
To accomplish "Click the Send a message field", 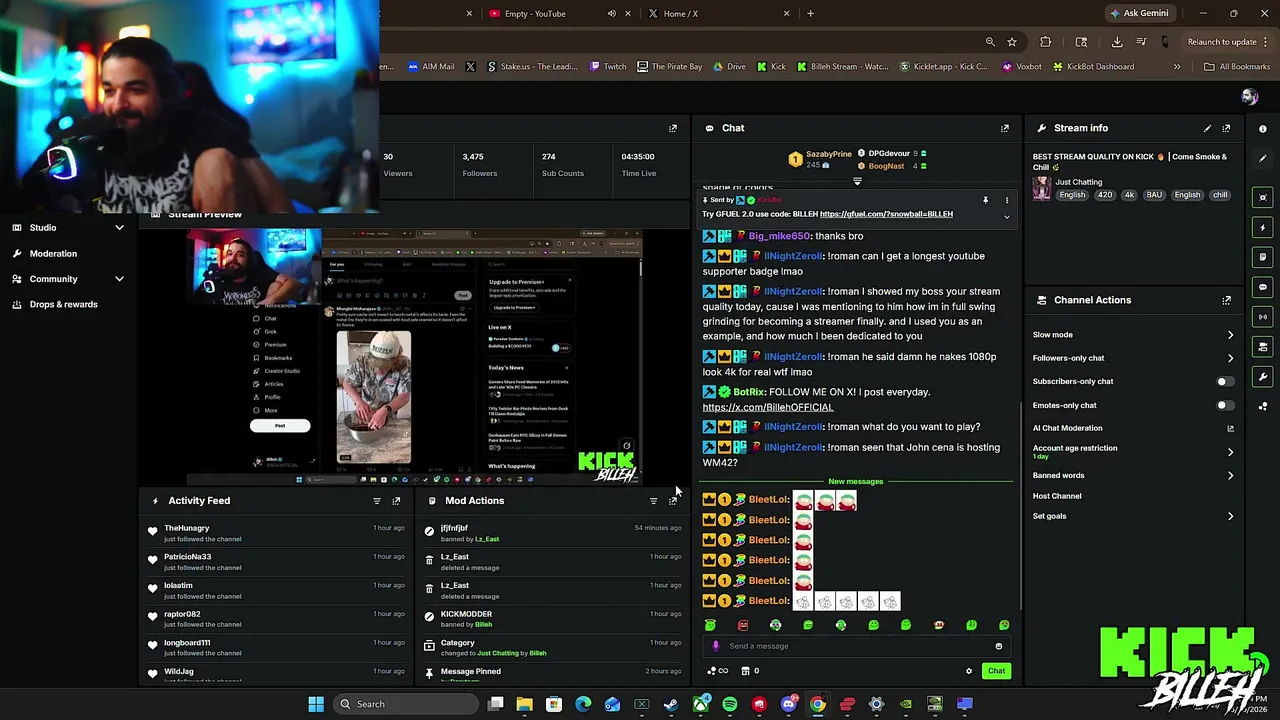I will (857, 646).
